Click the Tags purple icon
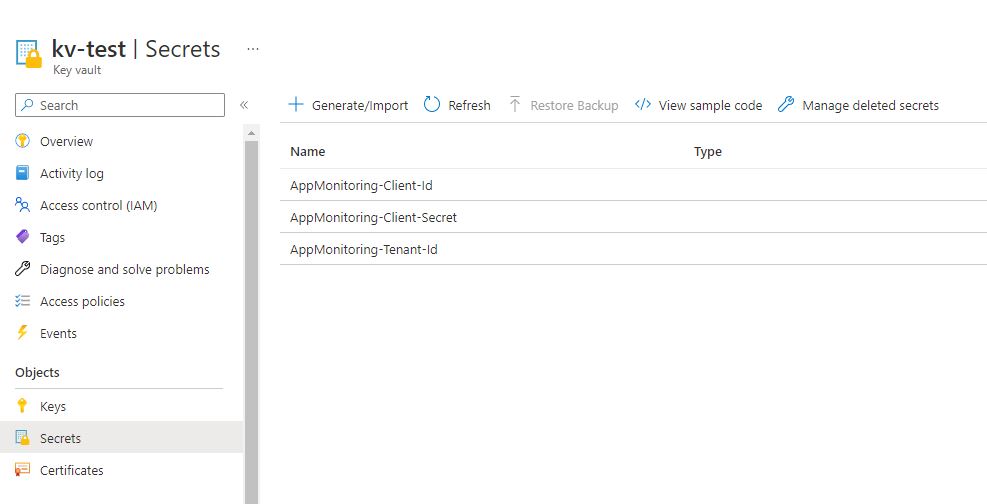 point(23,237)
